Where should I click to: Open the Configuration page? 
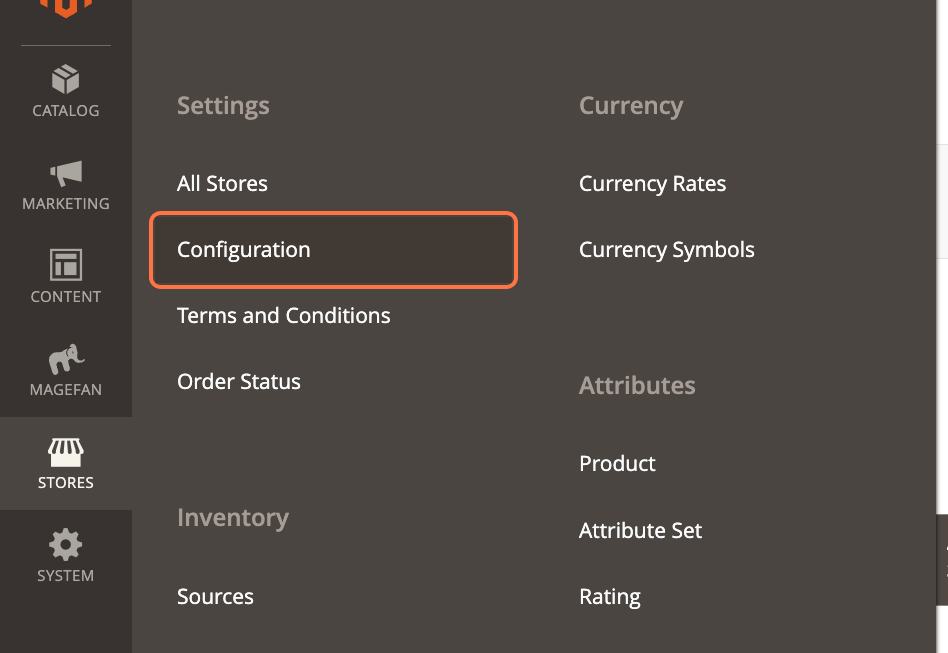click(x=243, y=249)
